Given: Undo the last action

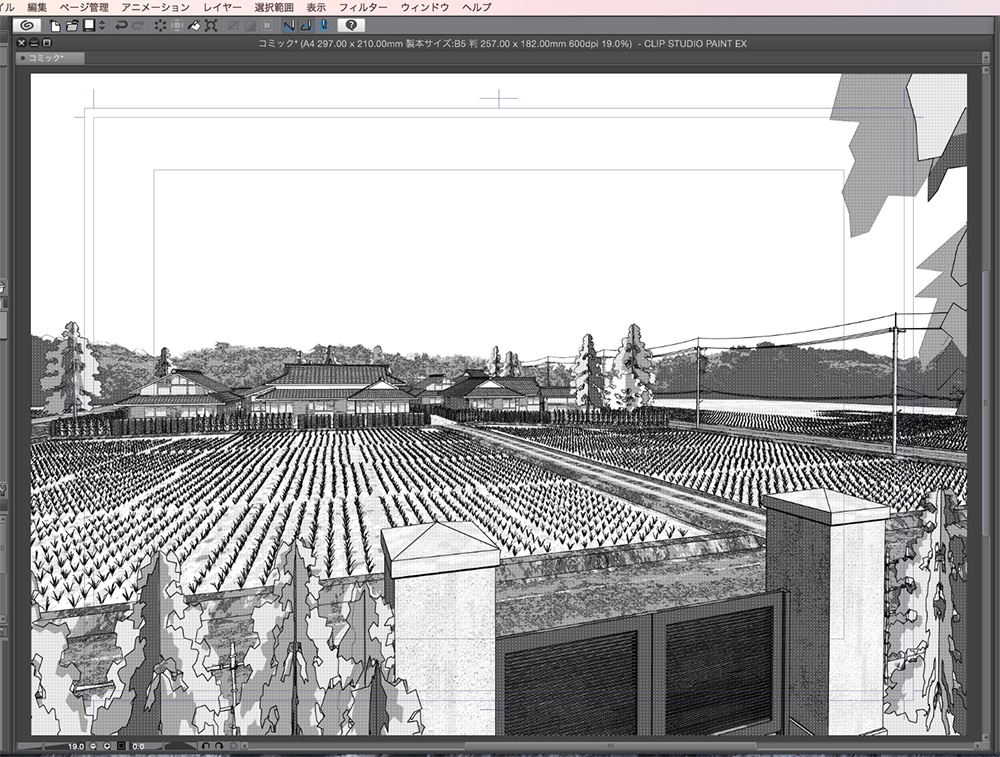Looking at the screenshot, I should click(121, 26).
